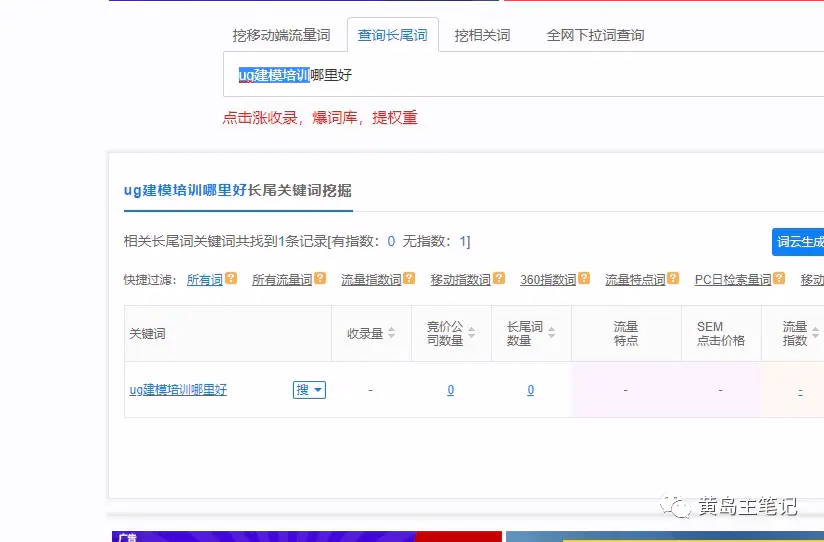Click the help icon beside 所有词
Screen dimensions: 824x542
[x=231, y=279]
